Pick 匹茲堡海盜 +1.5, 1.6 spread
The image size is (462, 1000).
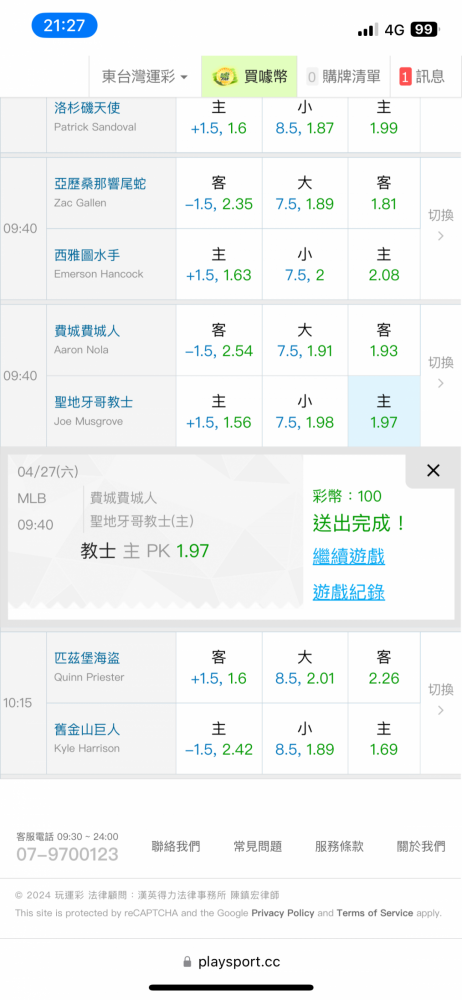pos(219,668)
